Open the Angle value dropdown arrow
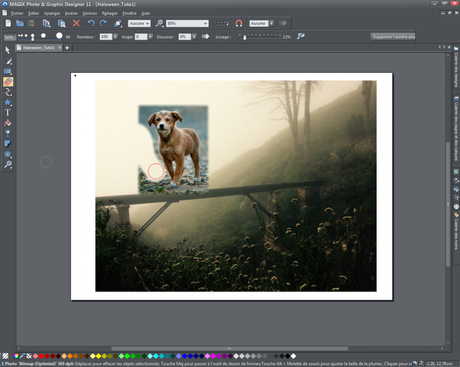 (150, 37)
